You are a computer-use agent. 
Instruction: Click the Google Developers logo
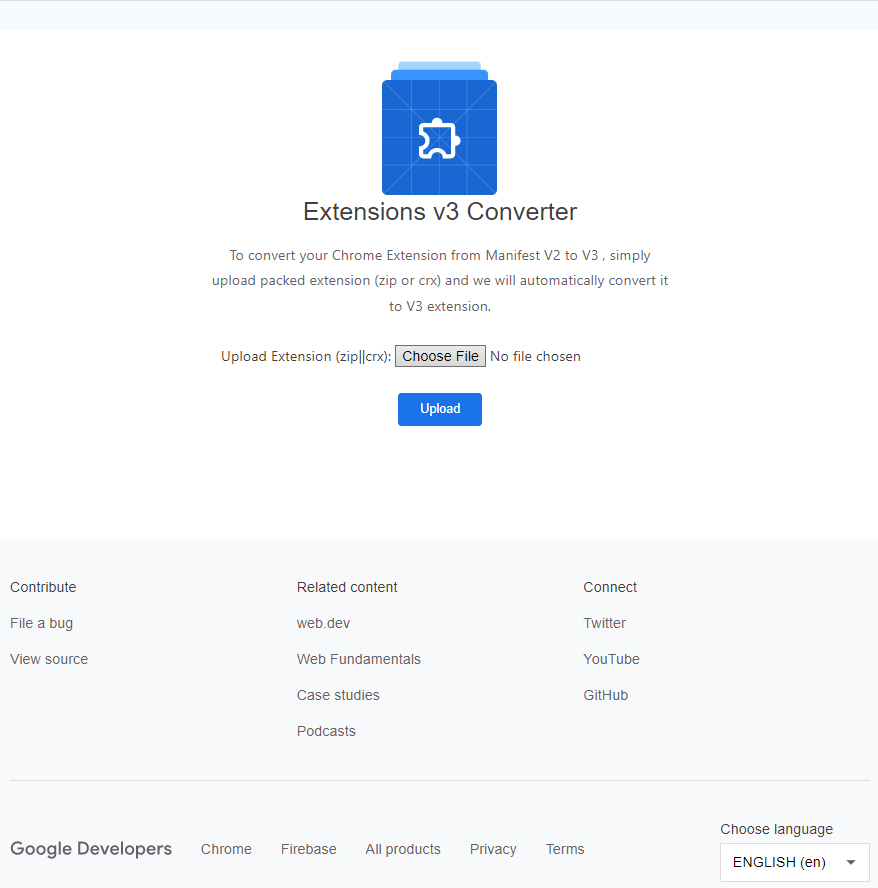pos(91,849)
